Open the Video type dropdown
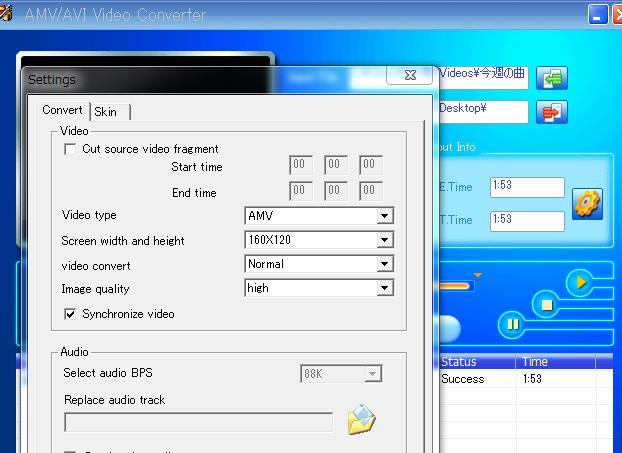Image resolution: width=622 pixels, height=453 pixels. [384, 216]
